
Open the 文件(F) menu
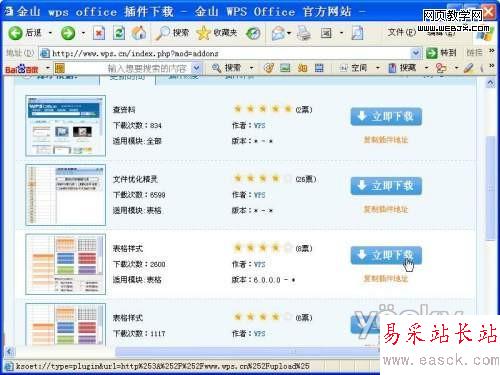(402, 32)
